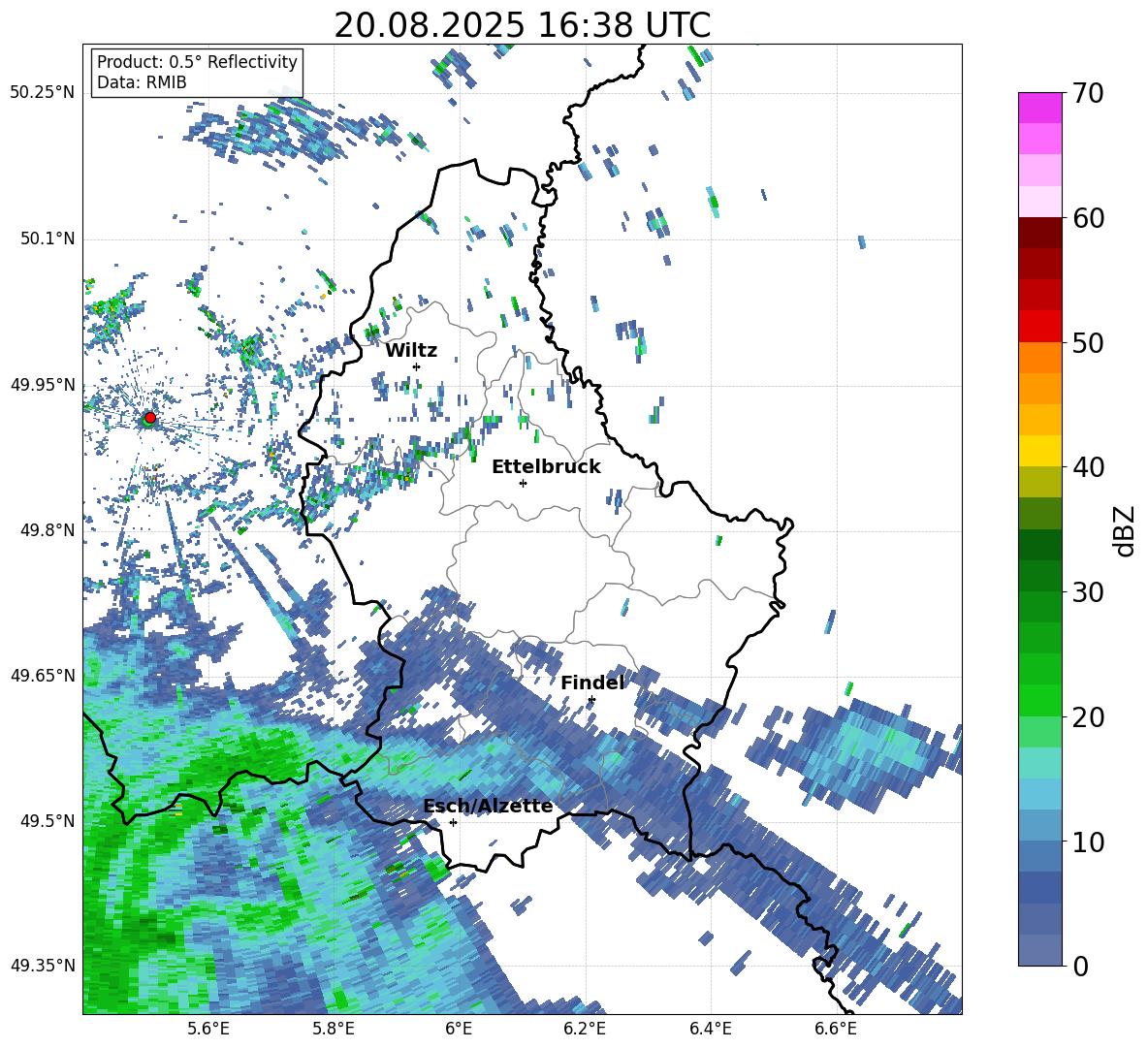Click the 6.2°E longitude label

coord(585,1029)
